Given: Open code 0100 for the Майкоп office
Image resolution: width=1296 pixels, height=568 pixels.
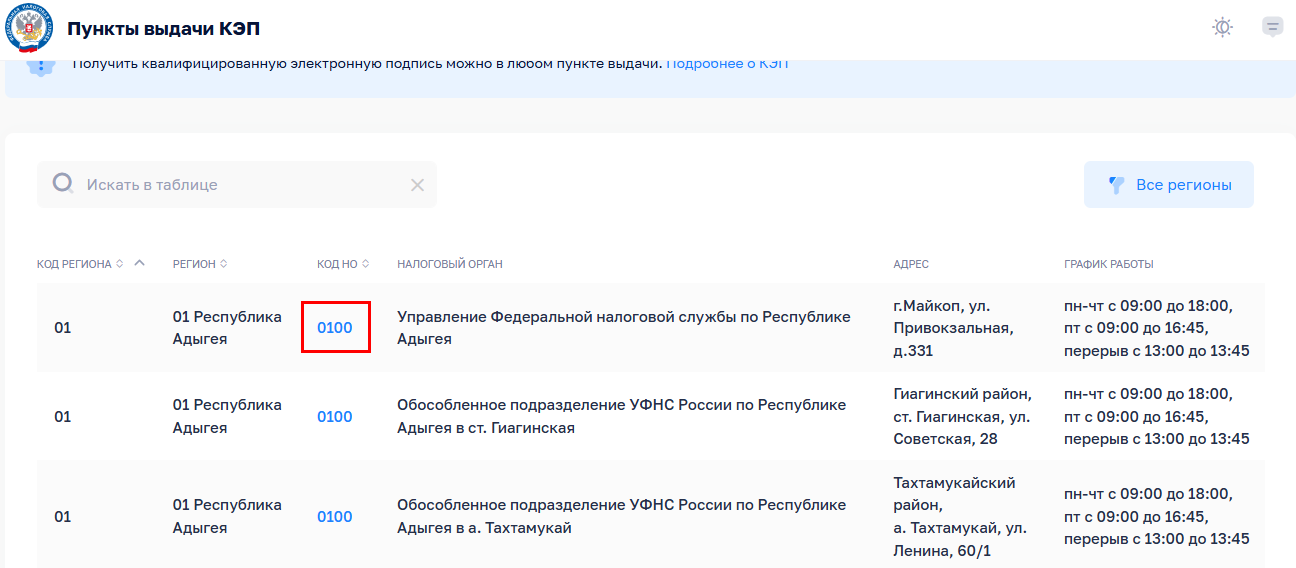Looking at the screenshot, I should point(335,327).
